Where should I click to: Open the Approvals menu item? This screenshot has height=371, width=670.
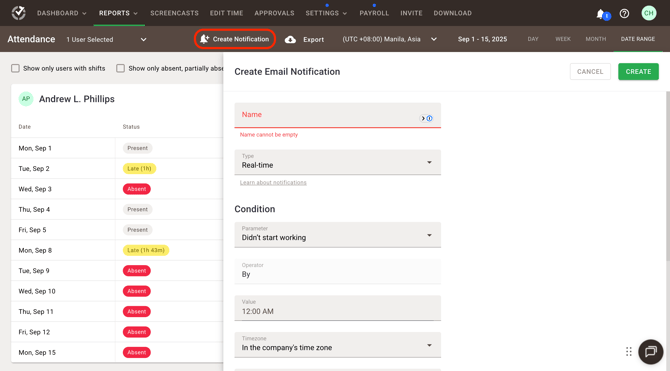(x=274, y=13)
